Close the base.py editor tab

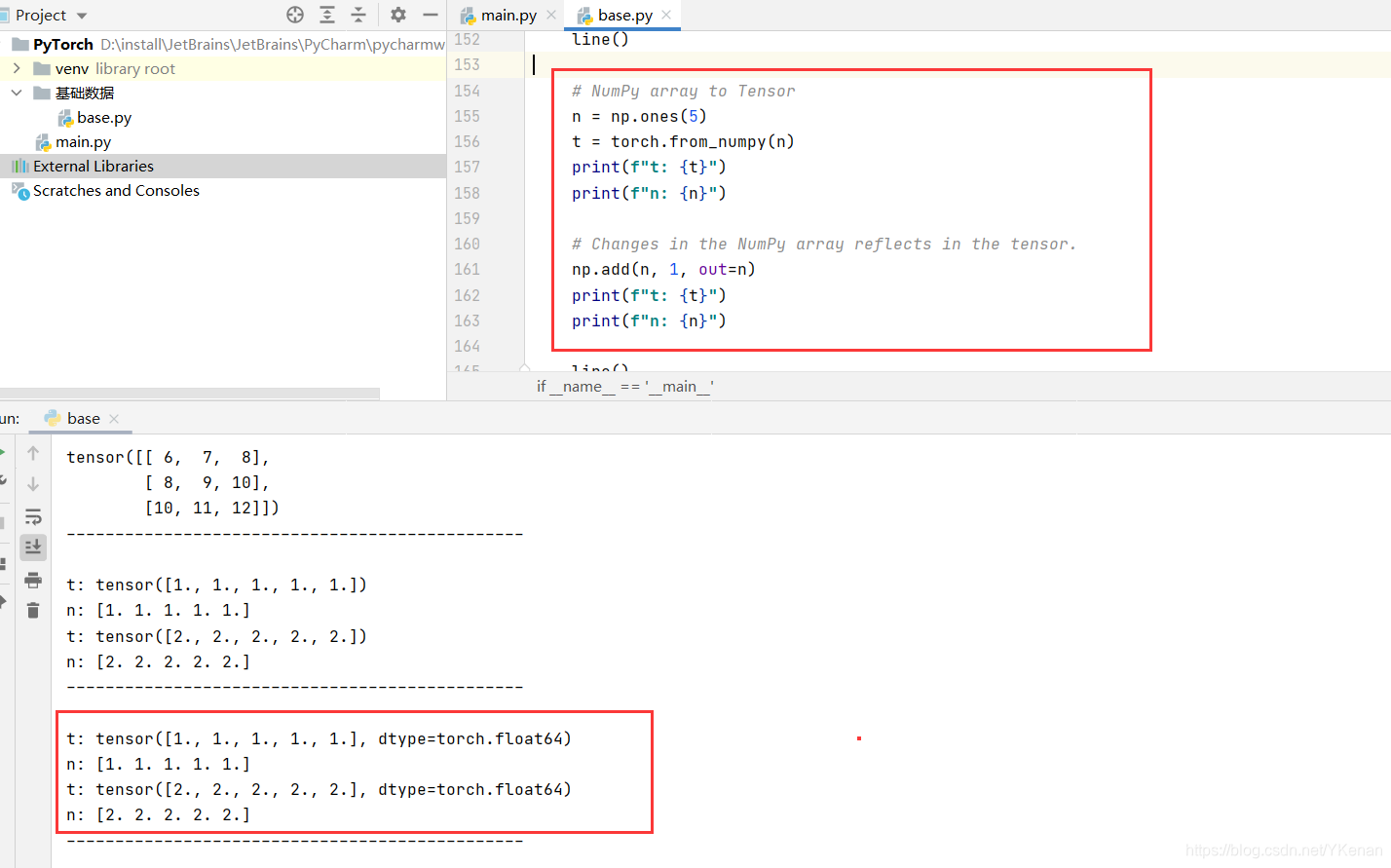[666, 15]
